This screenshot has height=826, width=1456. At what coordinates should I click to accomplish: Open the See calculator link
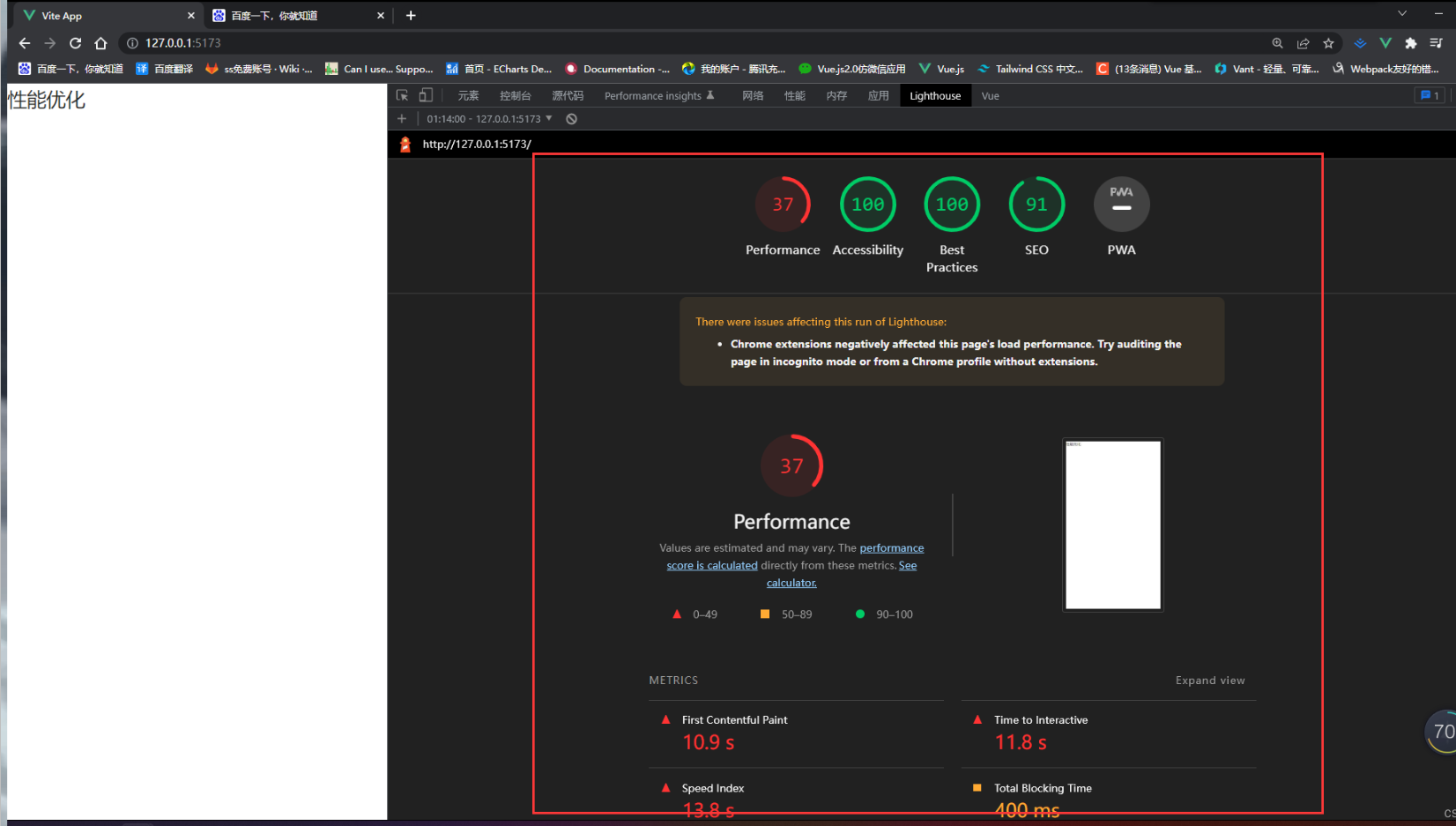tap(791, 583)
